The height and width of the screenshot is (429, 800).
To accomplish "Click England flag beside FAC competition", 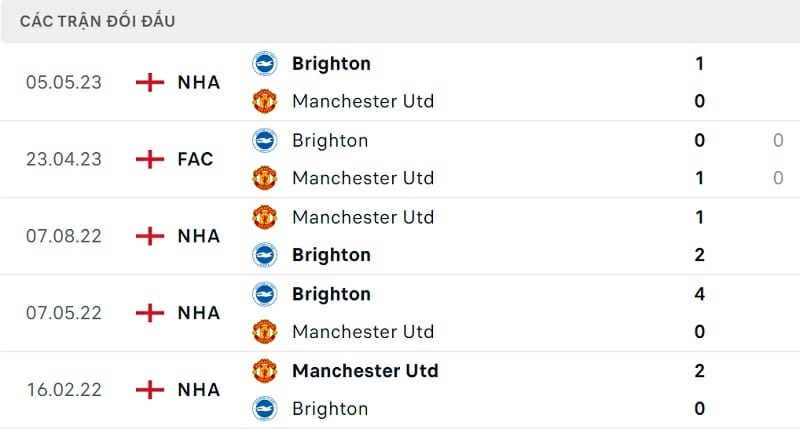I will point(150,159).
